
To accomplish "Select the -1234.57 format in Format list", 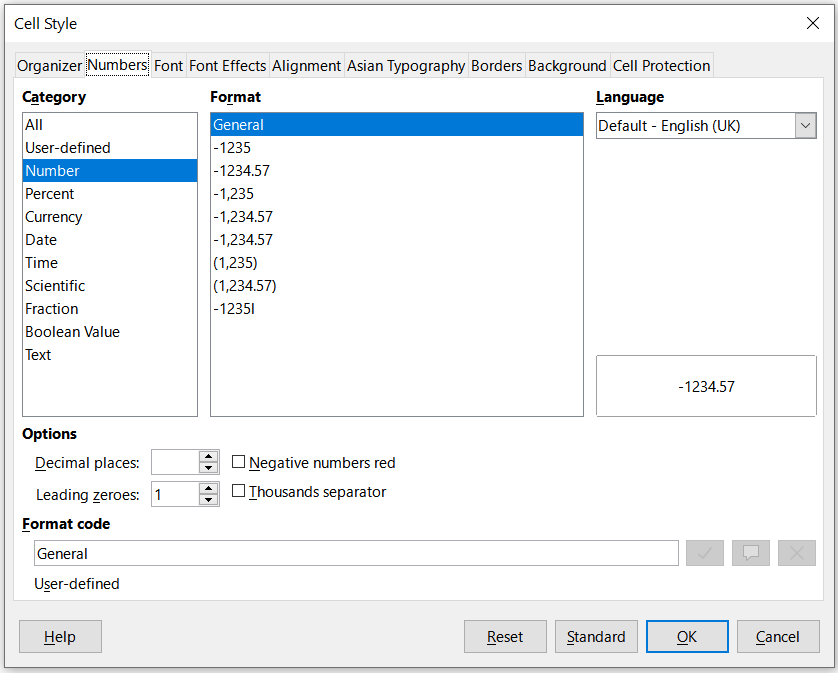I will pos(397,171).
